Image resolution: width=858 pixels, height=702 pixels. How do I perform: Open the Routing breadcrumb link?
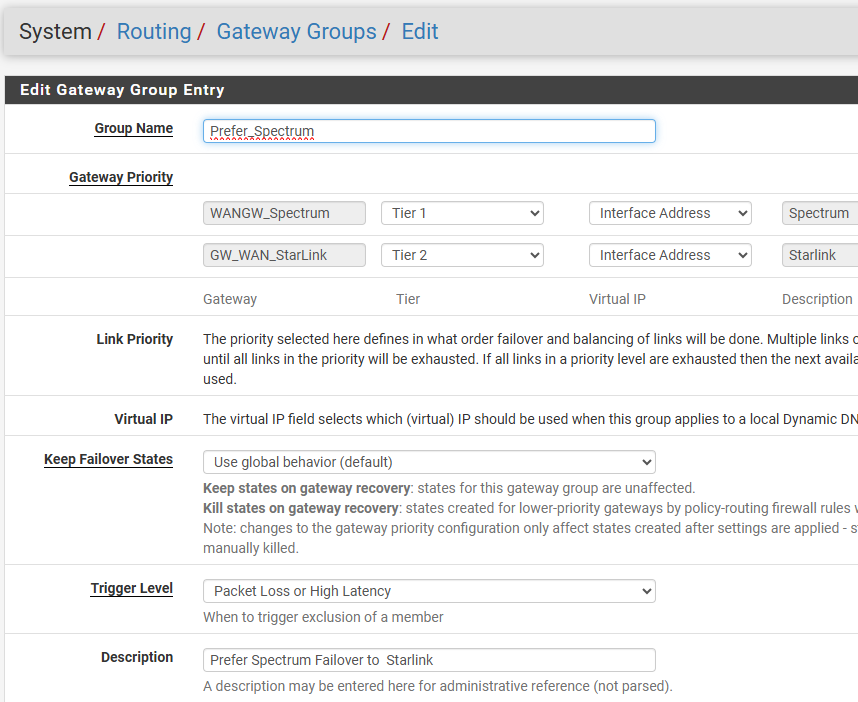[153, 31]
